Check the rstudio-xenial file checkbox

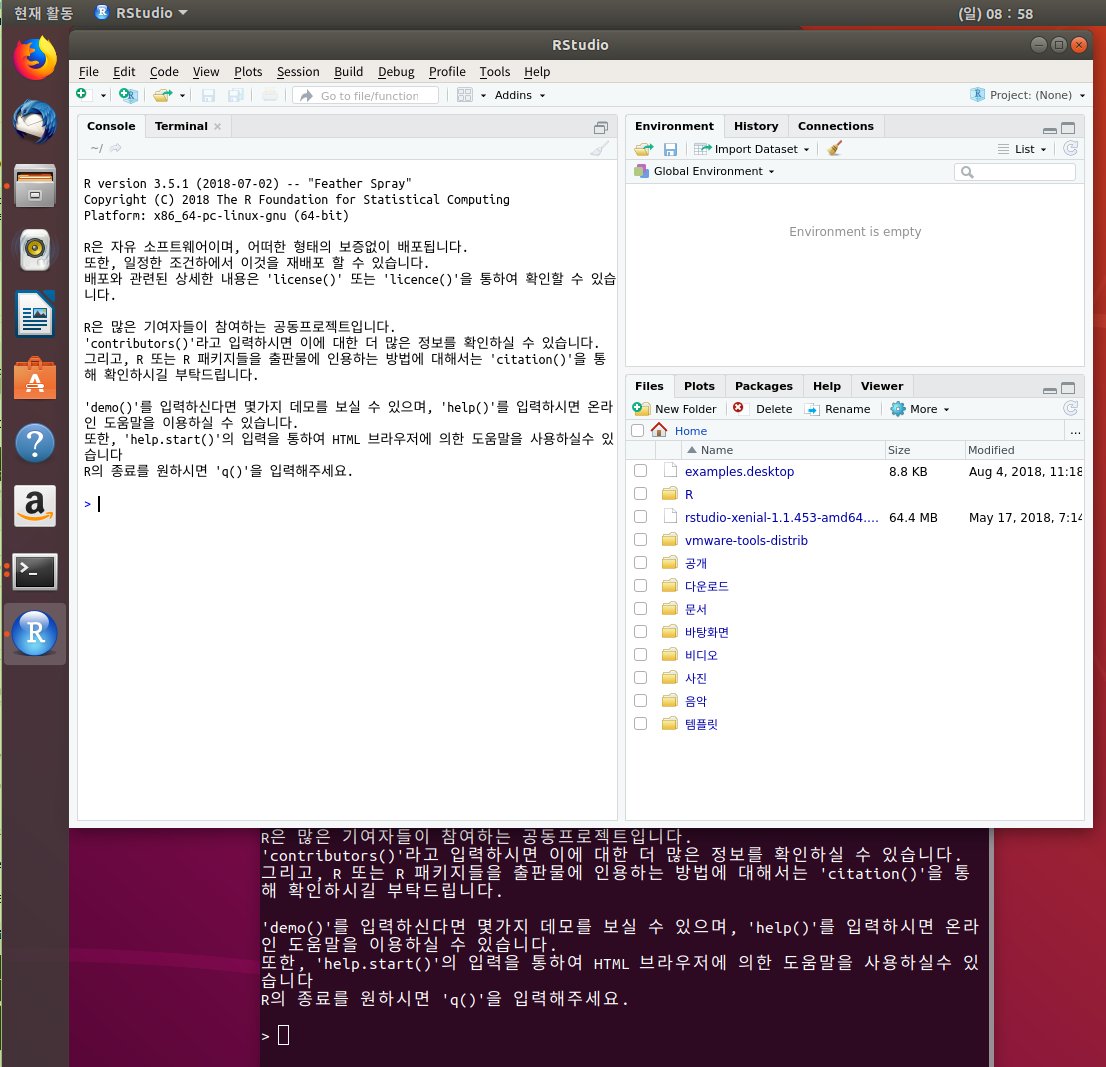pos(640,516)
